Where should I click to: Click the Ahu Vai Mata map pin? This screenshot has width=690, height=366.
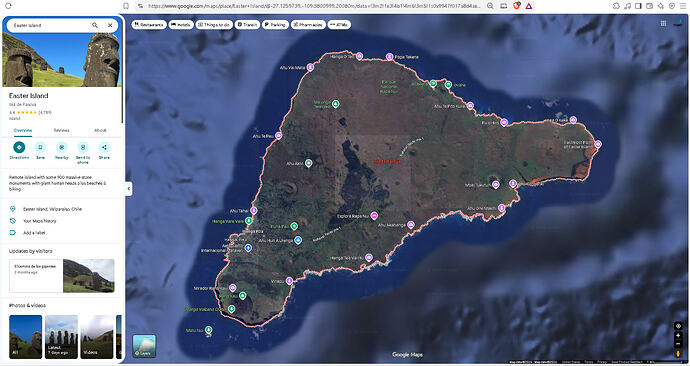click(310, 67)
